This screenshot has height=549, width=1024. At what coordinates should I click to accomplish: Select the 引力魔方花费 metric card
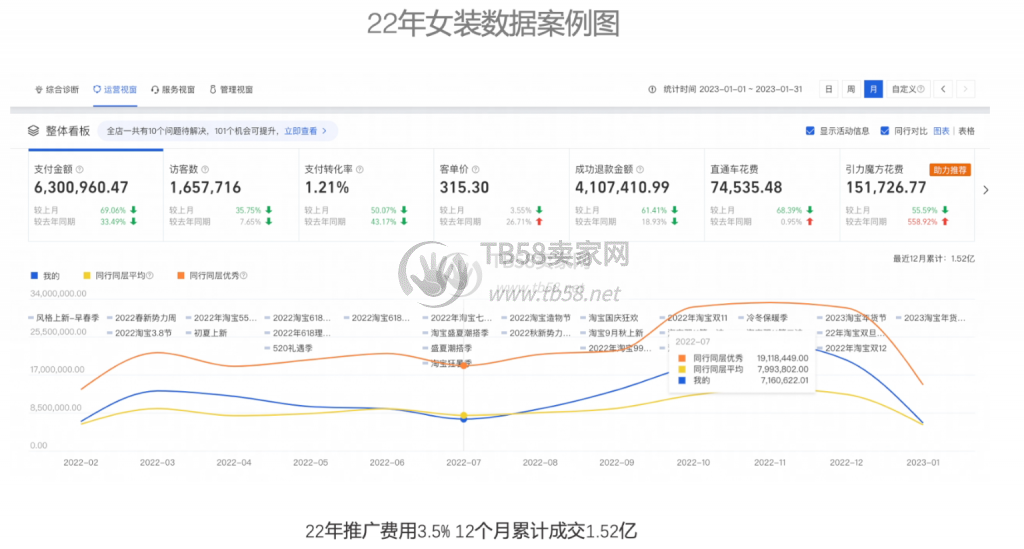tap(907, 195)
